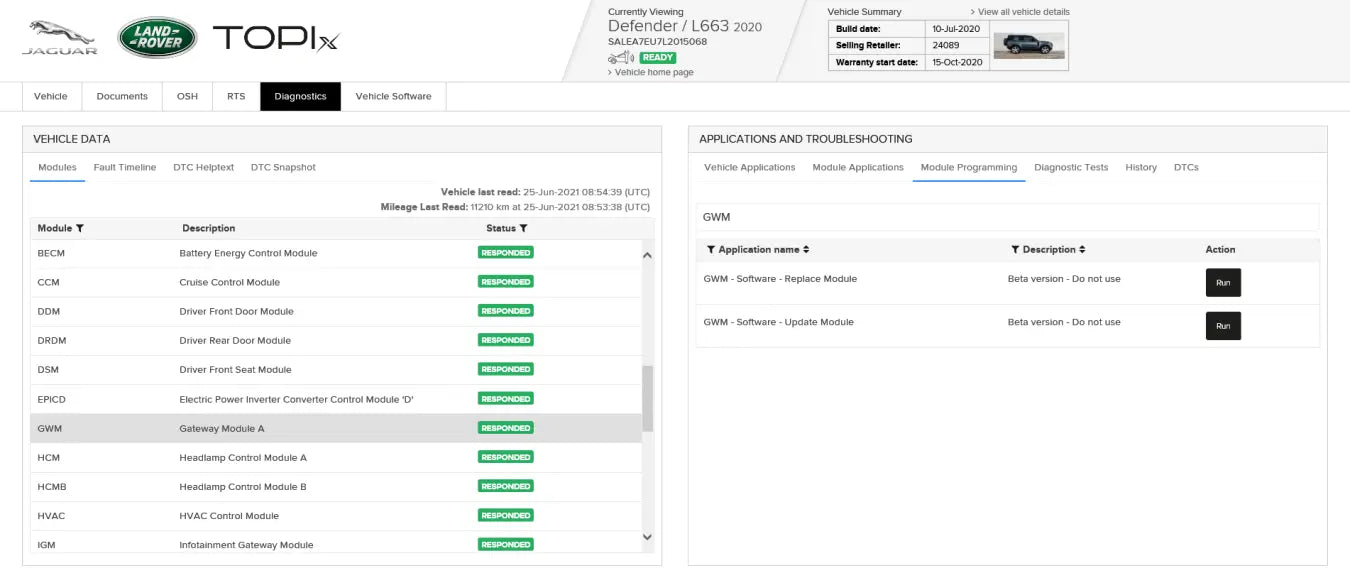Click the Description column filter funnel

point(1015,250)
